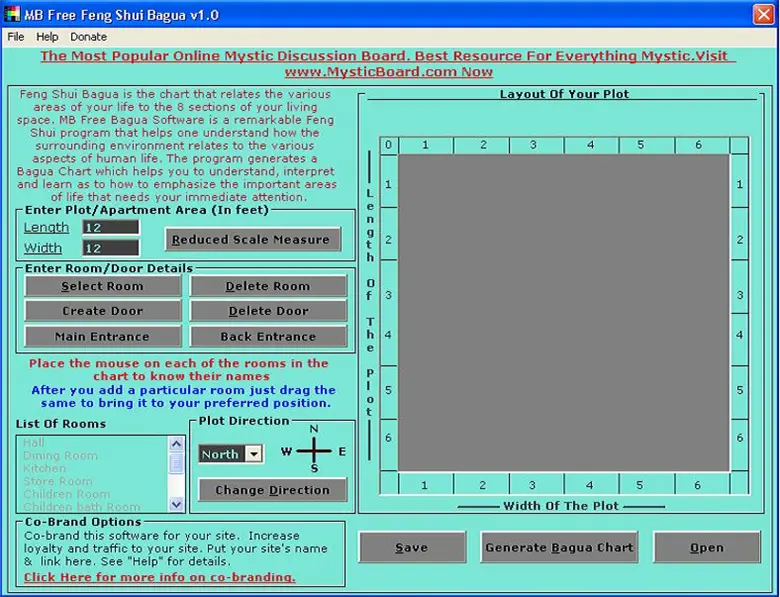780x597 pixels.
Task: Click the Main Entrance button
Action: point(103,337)
